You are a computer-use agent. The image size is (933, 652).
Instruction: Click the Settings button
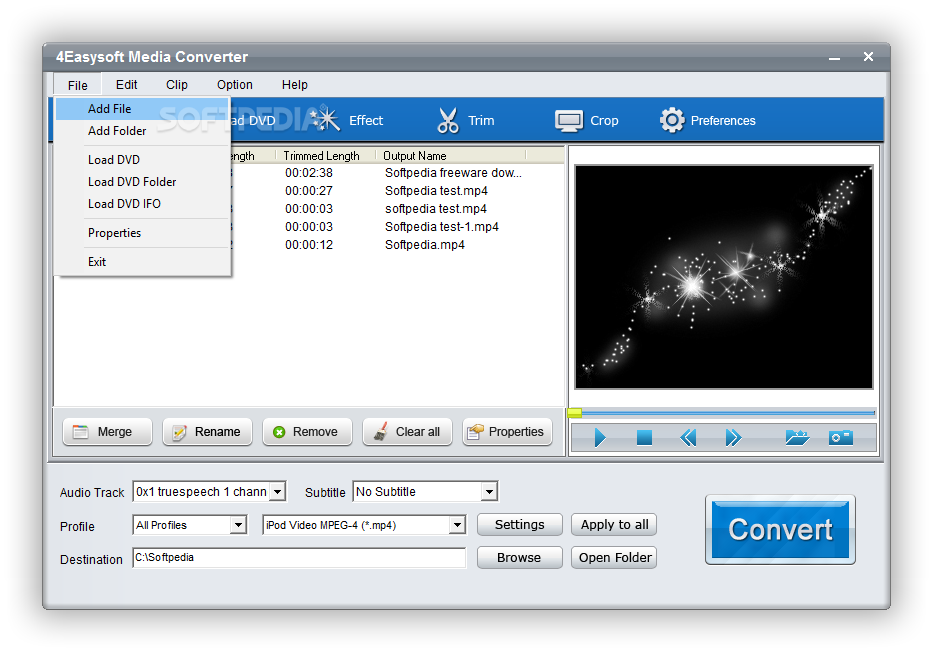519,525
